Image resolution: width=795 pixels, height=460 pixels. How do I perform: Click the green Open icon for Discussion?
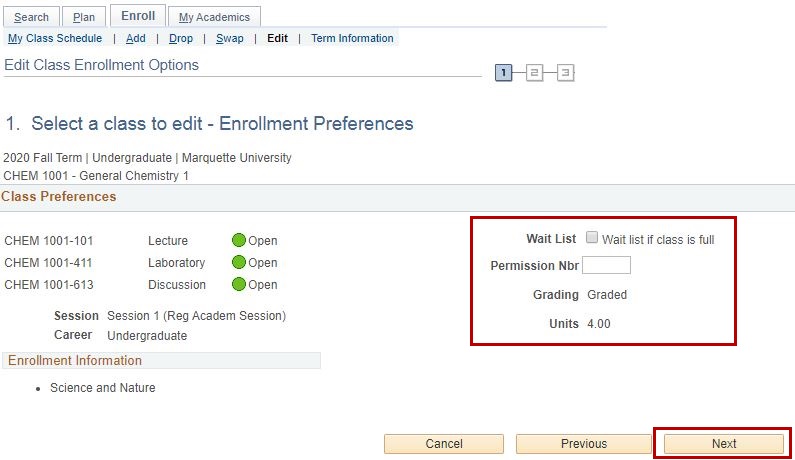point(239,284)
